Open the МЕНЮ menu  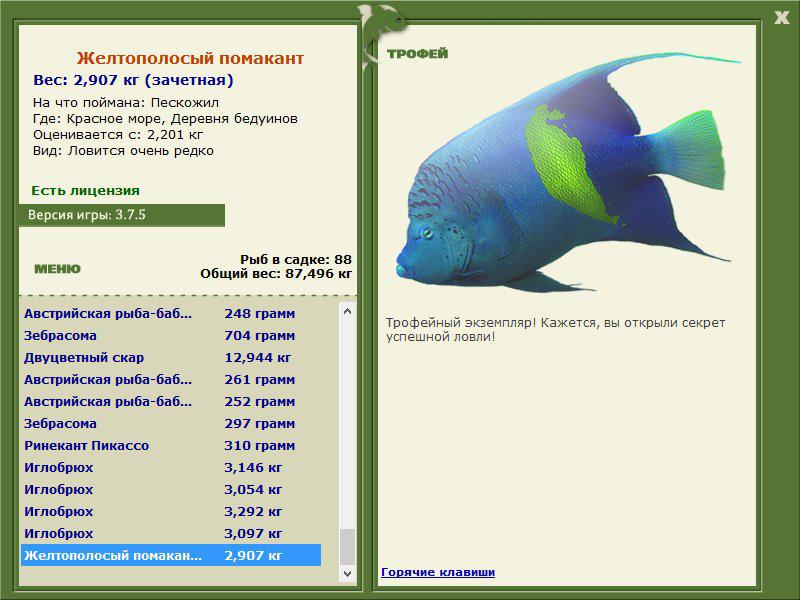click(57, 269)
